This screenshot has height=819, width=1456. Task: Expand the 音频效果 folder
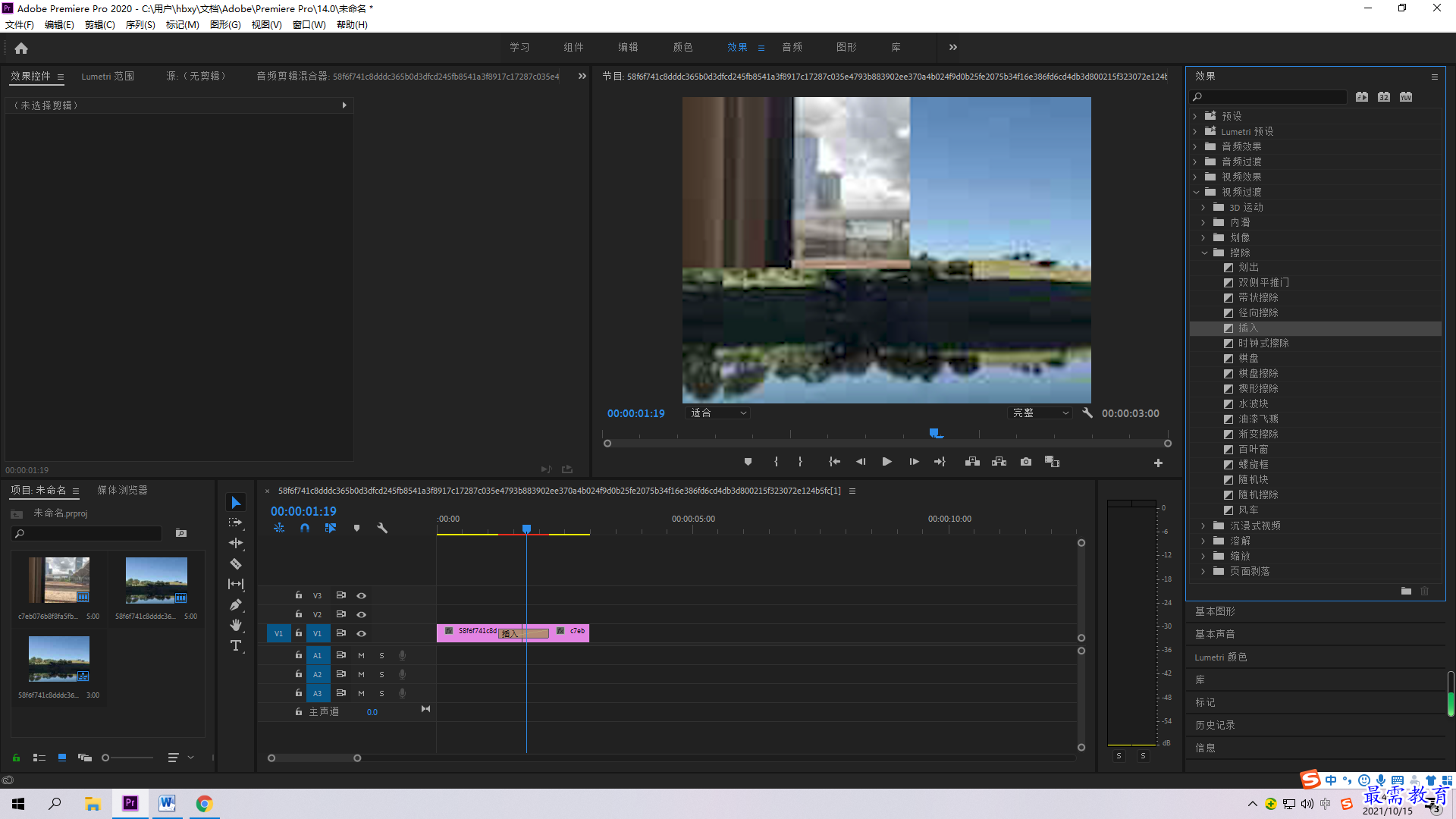1195,146
